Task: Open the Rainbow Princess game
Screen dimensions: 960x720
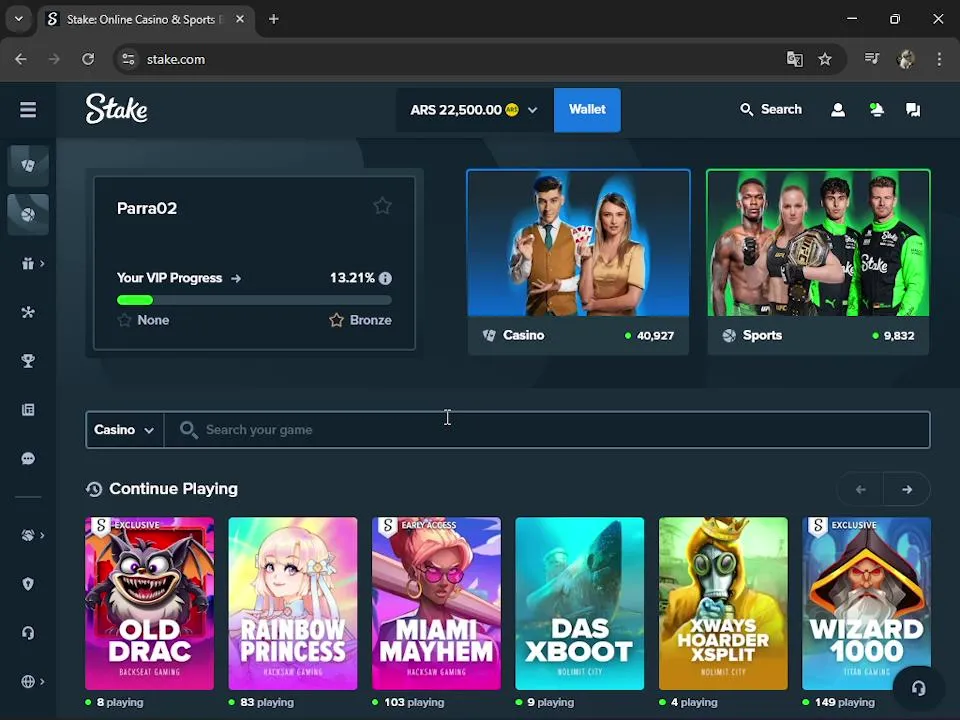Action: (x=293, y=604)
